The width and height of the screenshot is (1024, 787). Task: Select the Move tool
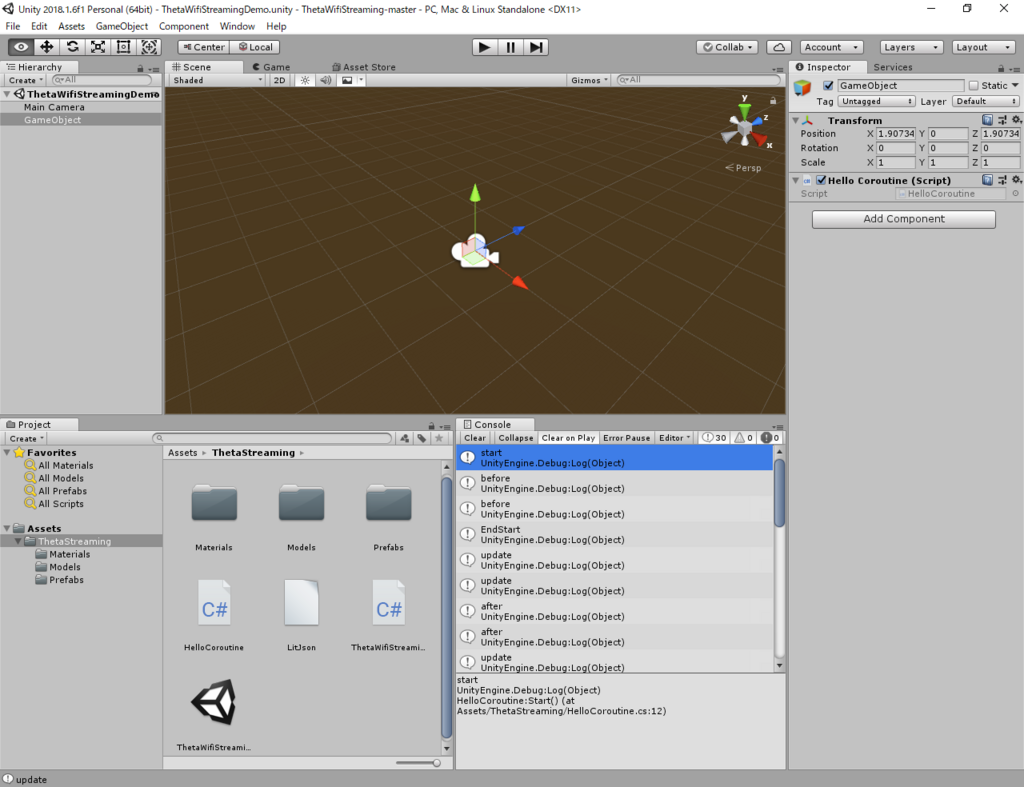click(x=46, y=47)
